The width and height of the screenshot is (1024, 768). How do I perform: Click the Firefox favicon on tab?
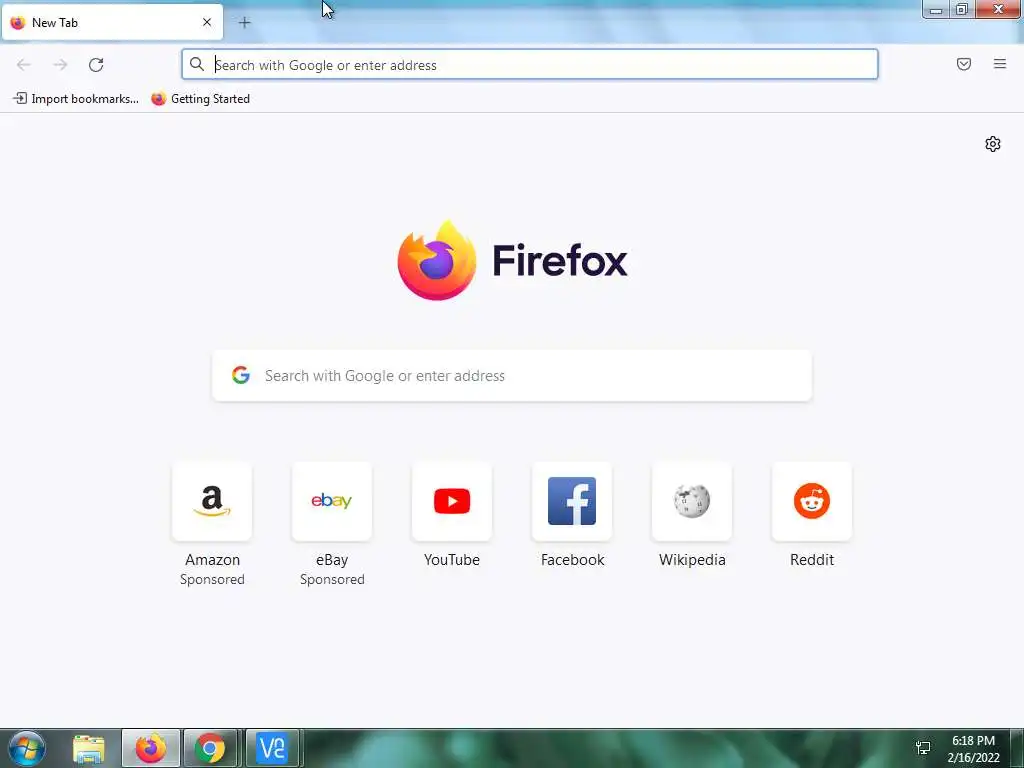point(18,23)
